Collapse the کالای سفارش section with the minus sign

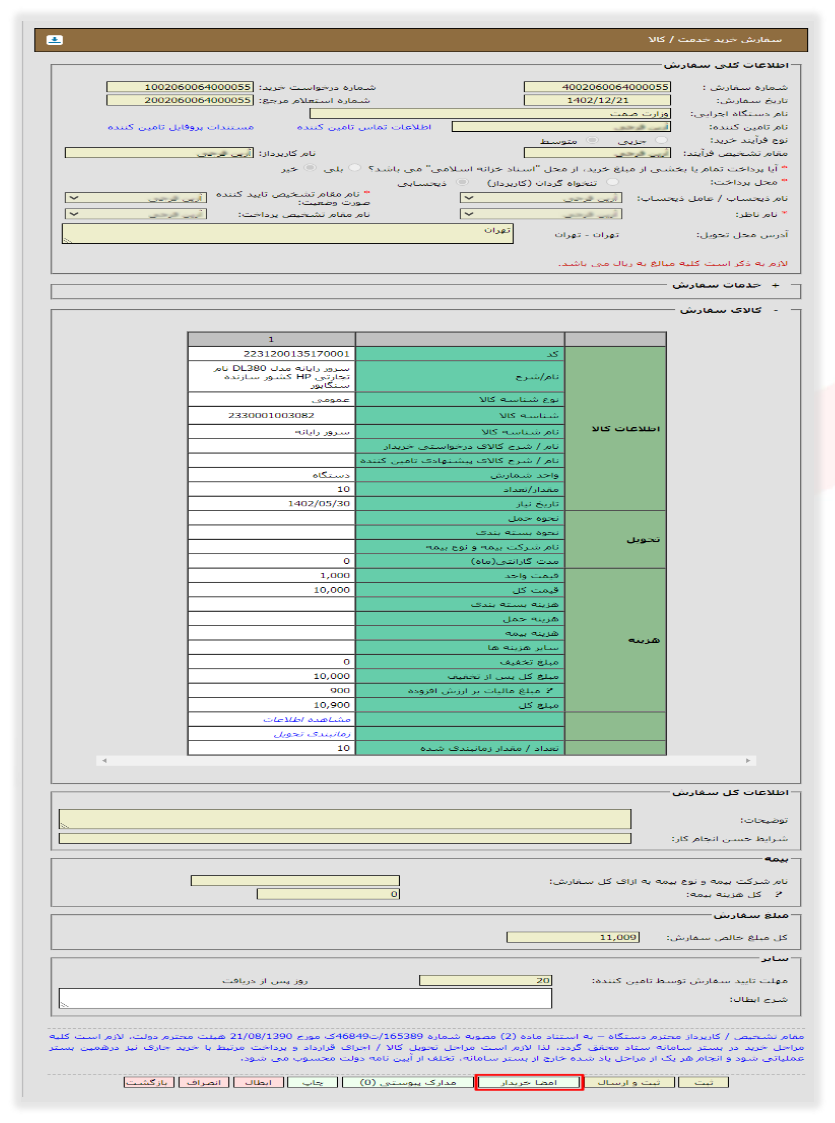(x=776, y=310)
